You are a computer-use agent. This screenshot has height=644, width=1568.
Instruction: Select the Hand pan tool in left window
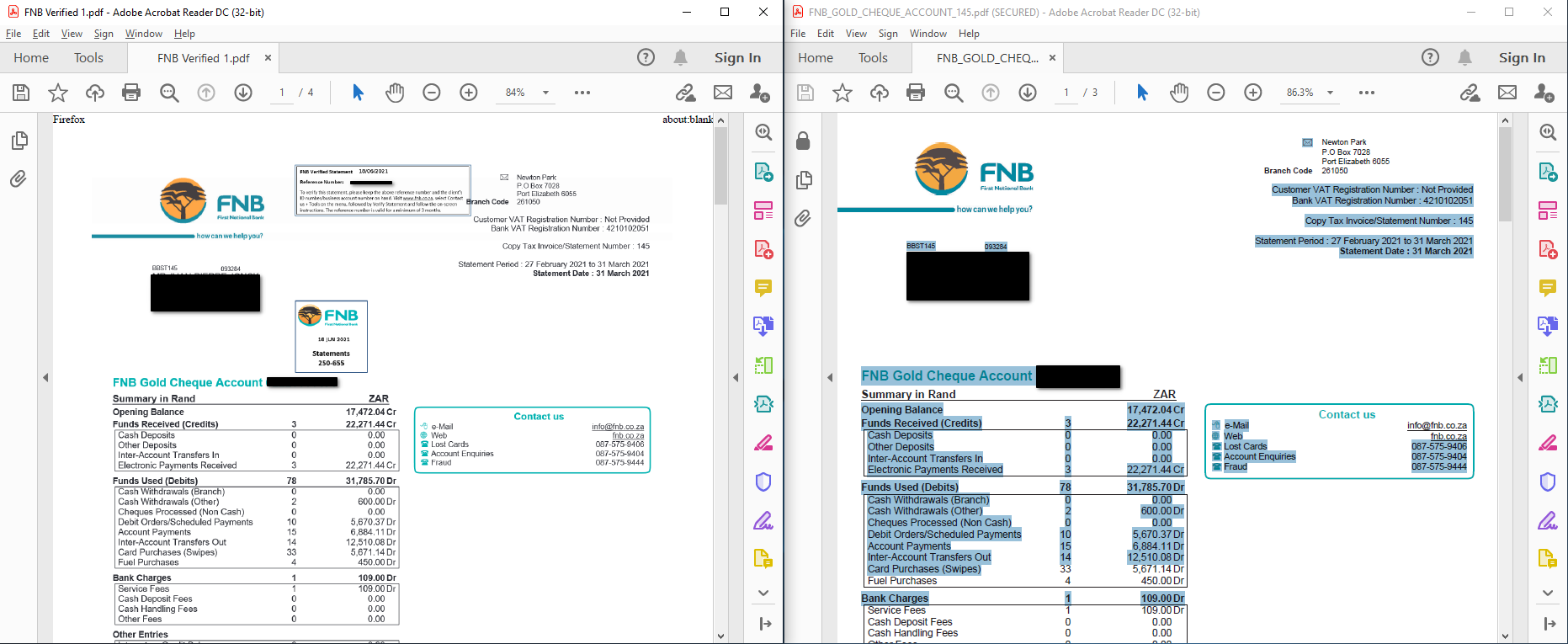click(x=395, y=93)
